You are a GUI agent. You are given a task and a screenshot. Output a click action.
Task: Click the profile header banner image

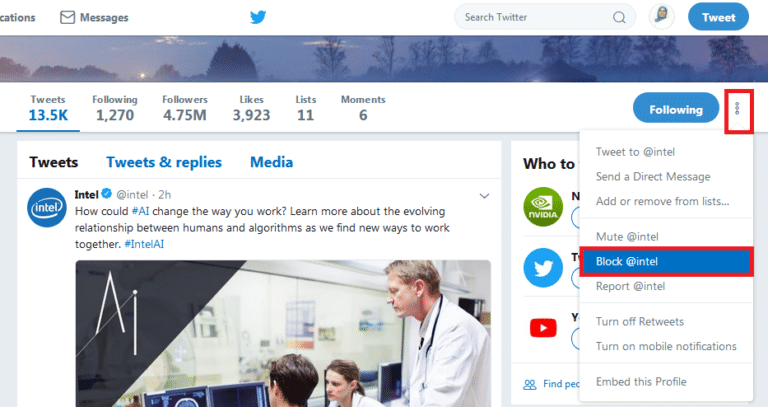(384, 58)
